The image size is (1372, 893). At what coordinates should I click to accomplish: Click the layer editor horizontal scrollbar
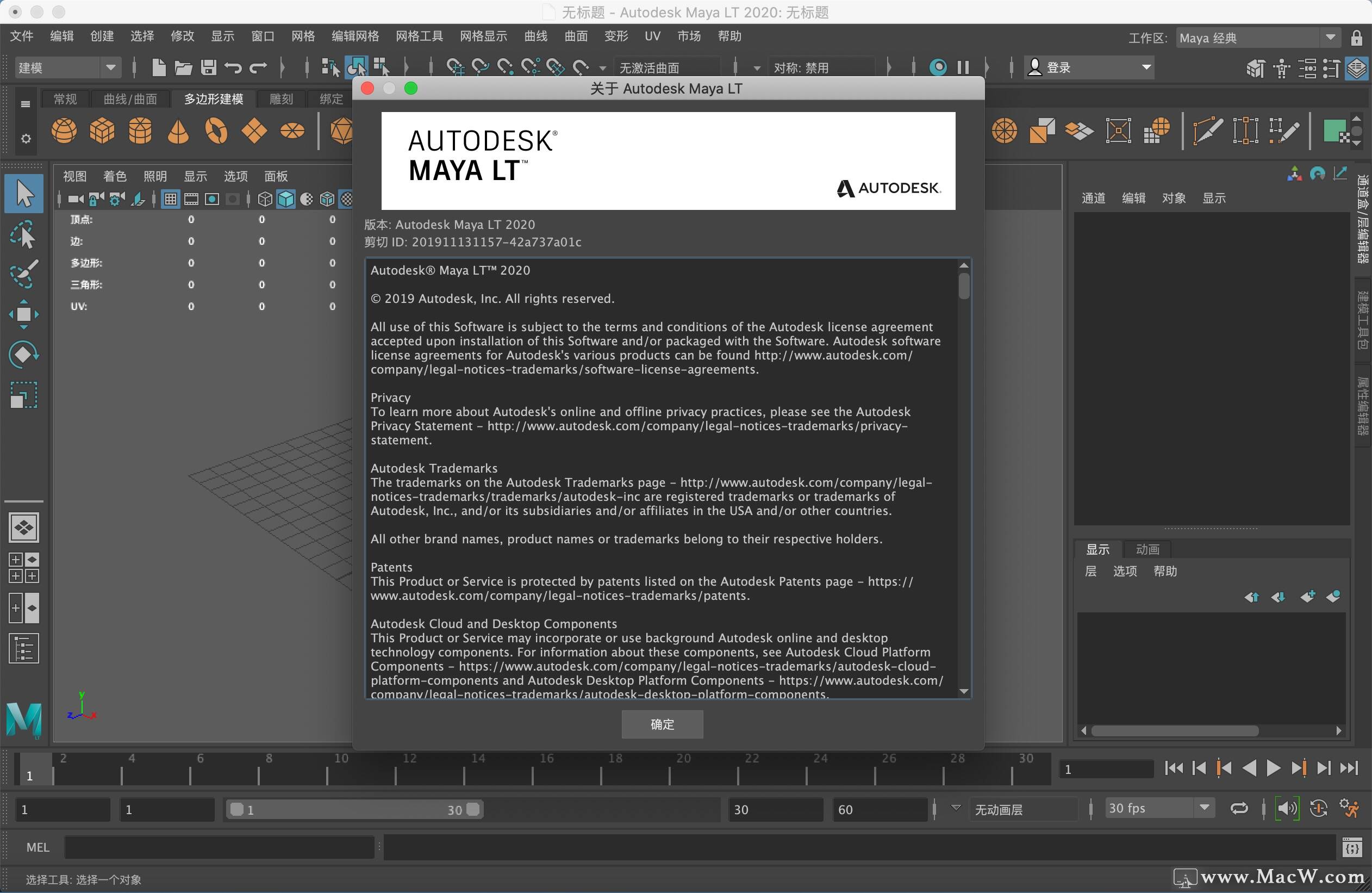(x=1175, y=731)
